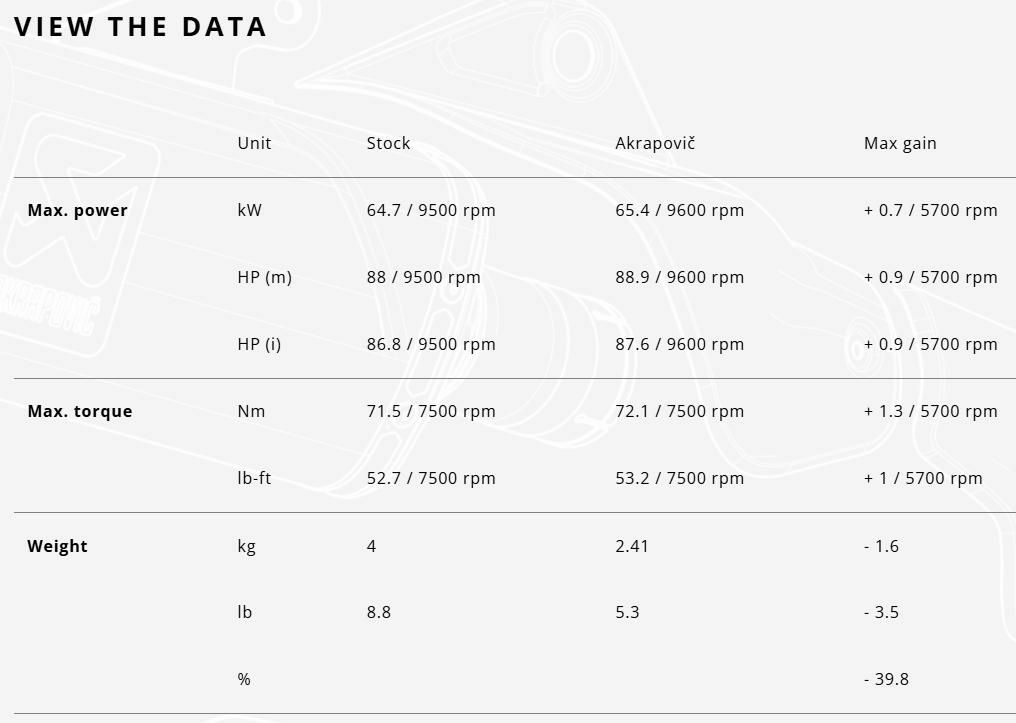The image size is (1016, 723).
Task: Click the lb-ft unit cell
Action: [254, 478]
